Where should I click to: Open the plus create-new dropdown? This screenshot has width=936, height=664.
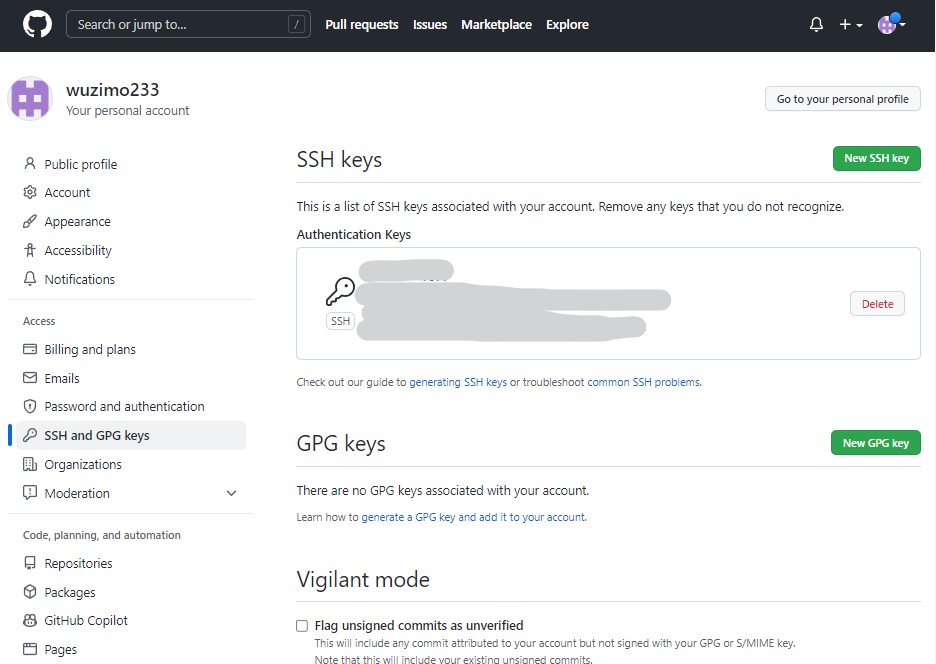pos(850,25)
